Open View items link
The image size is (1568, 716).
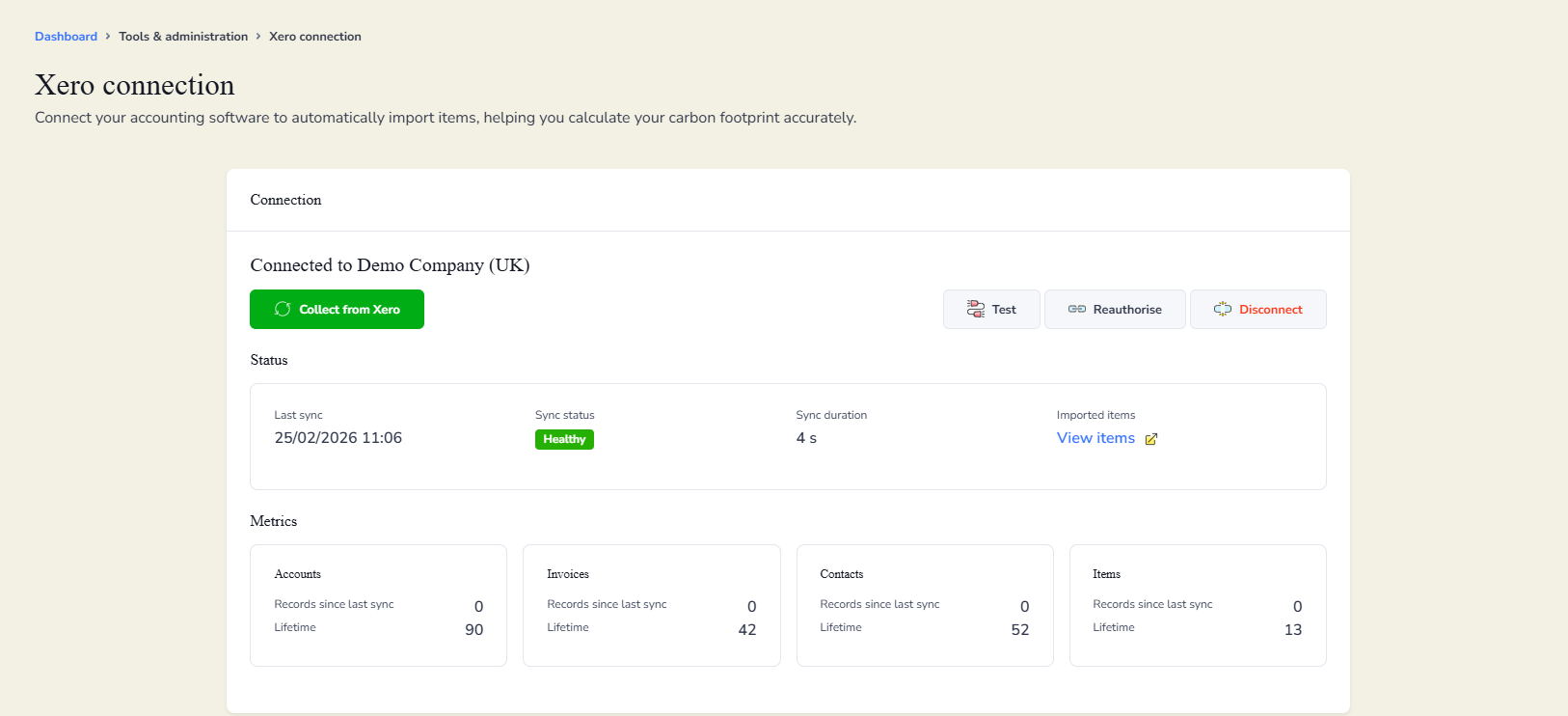click(1095, 438)
